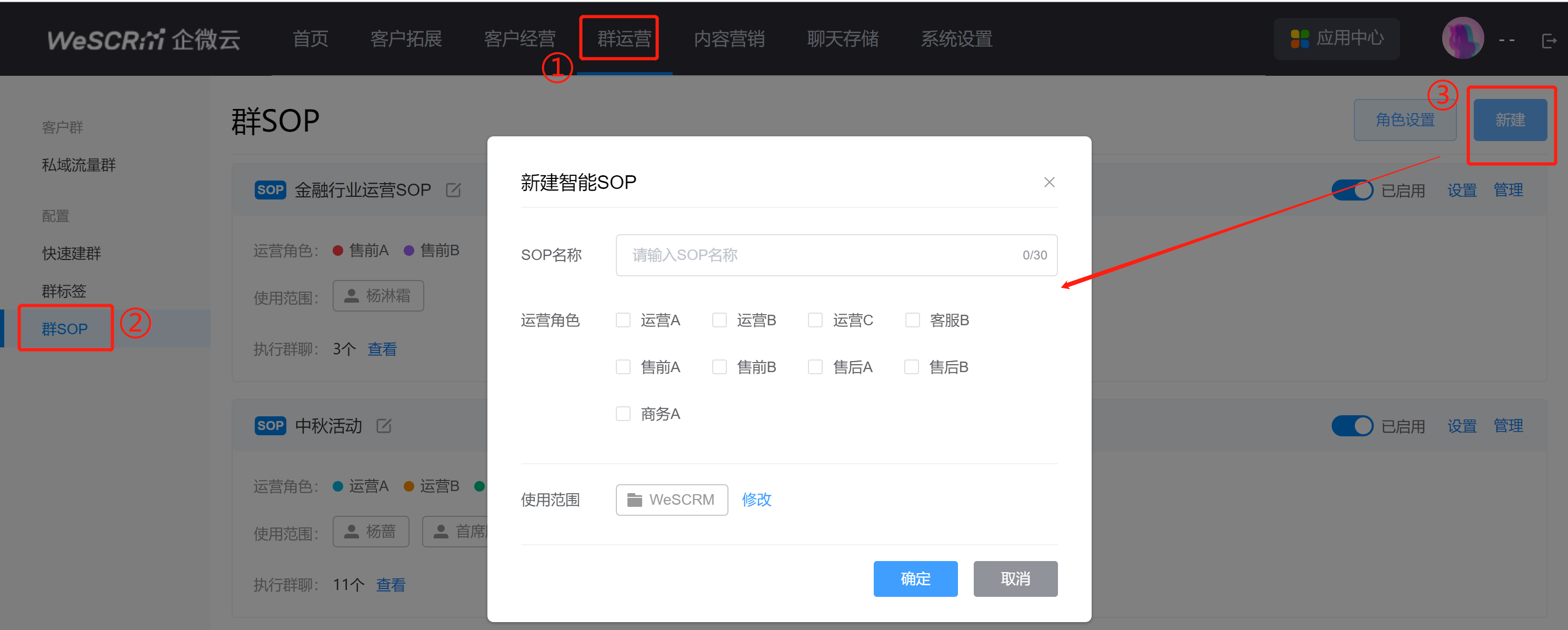Image resolution: width=1568 pixels, height=630 pixels.
Task: Click the 确定 confirm button
Action: click(x=915, y=579)
